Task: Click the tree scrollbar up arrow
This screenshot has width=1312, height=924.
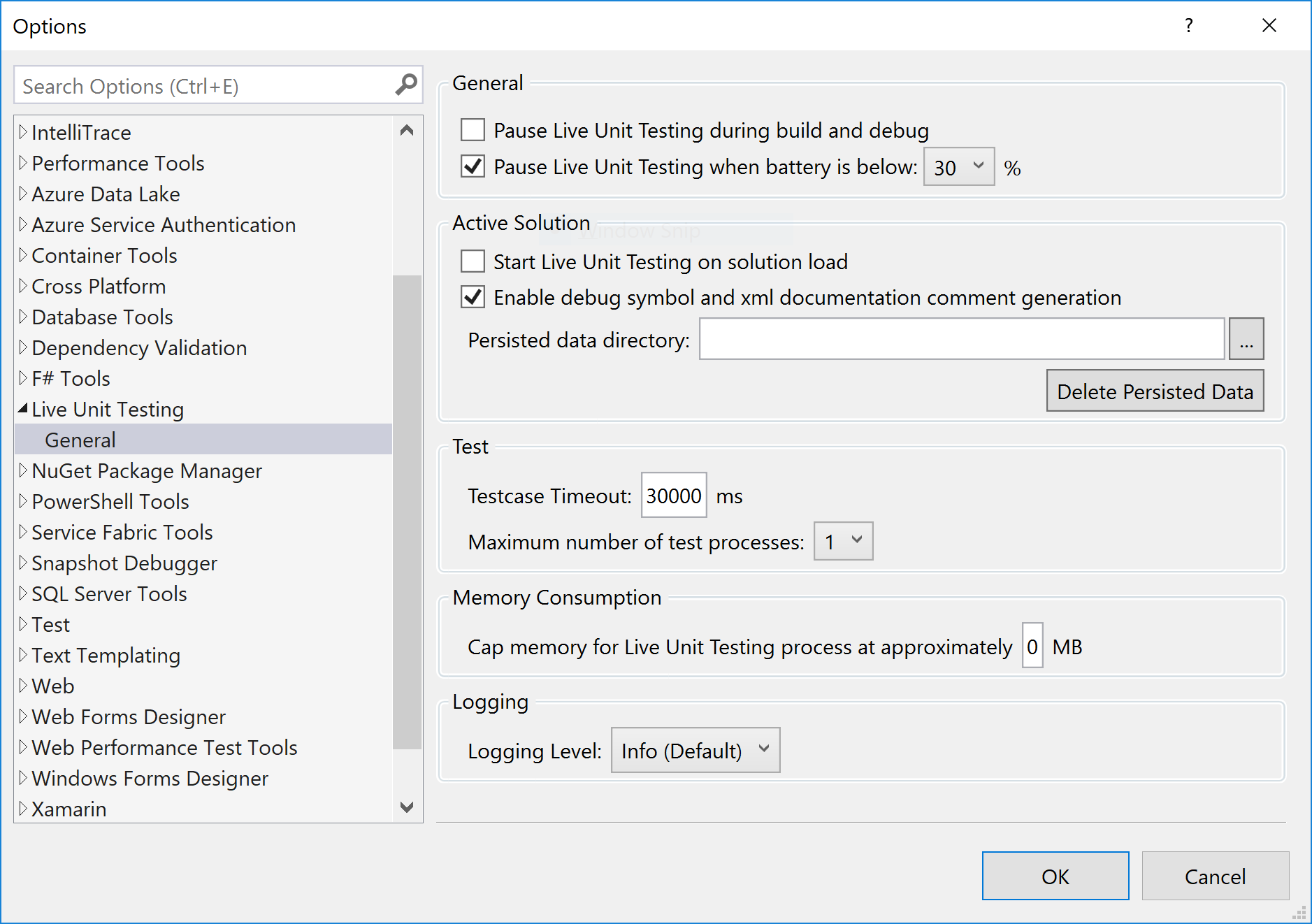Action: (x=407, y=131)
